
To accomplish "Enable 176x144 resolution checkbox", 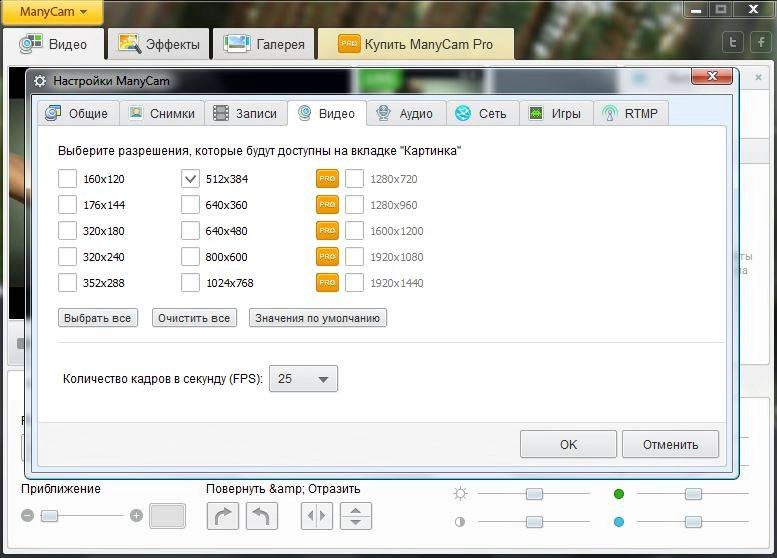I will click(67, 205).
